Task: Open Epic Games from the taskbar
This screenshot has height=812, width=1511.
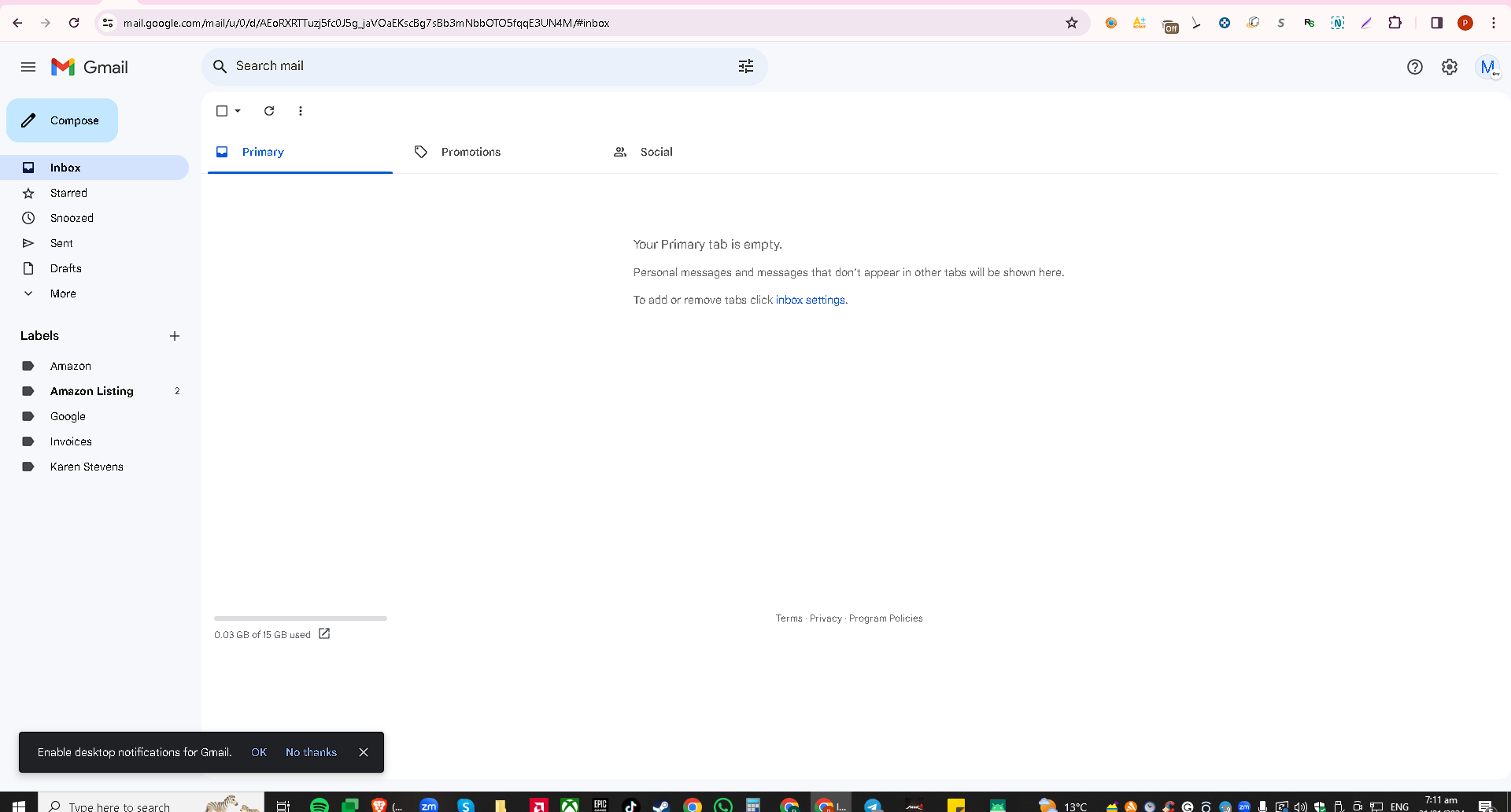Action: (x=600, y=804)
